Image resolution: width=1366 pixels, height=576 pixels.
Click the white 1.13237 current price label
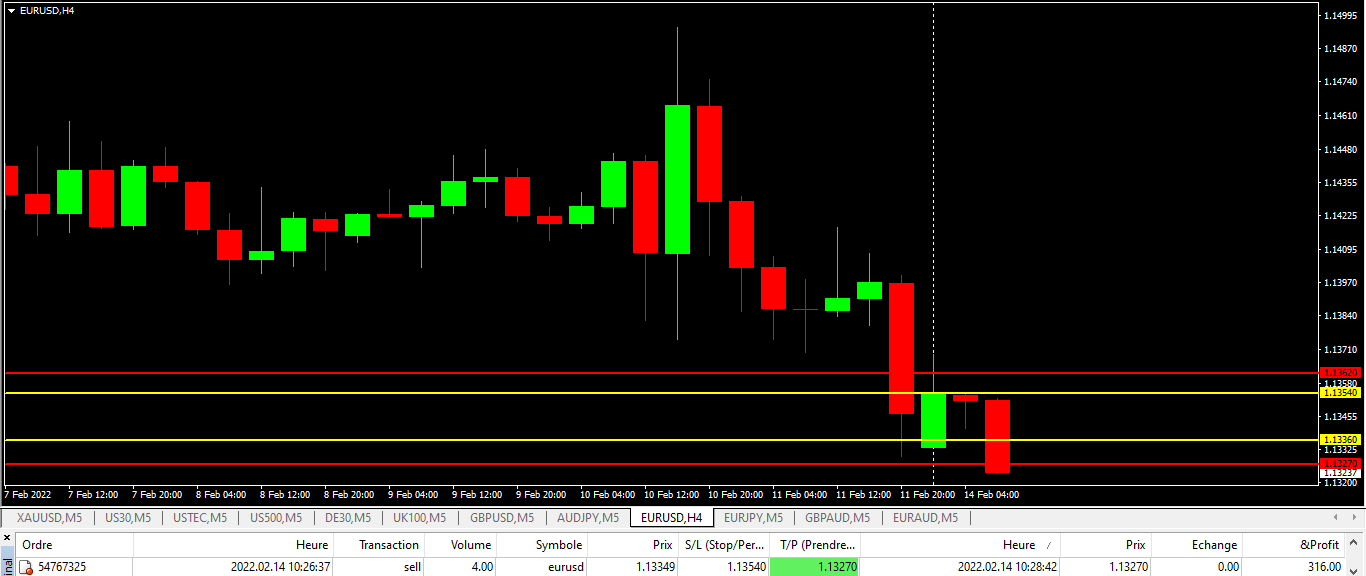coord(1341,472)
